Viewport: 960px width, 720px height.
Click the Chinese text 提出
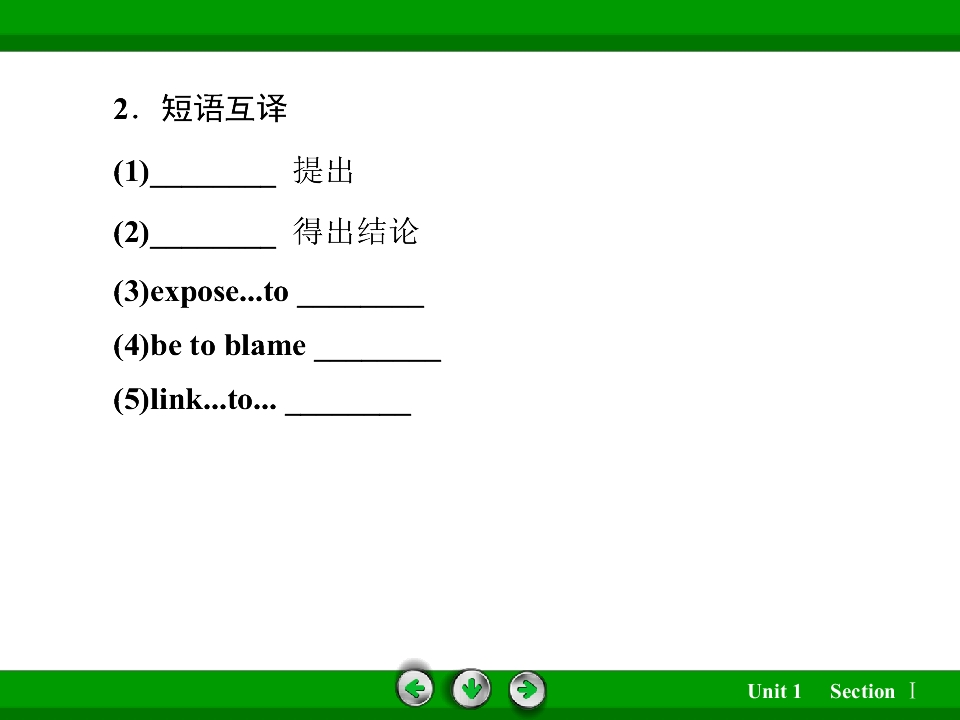click(x=323, y=170)
